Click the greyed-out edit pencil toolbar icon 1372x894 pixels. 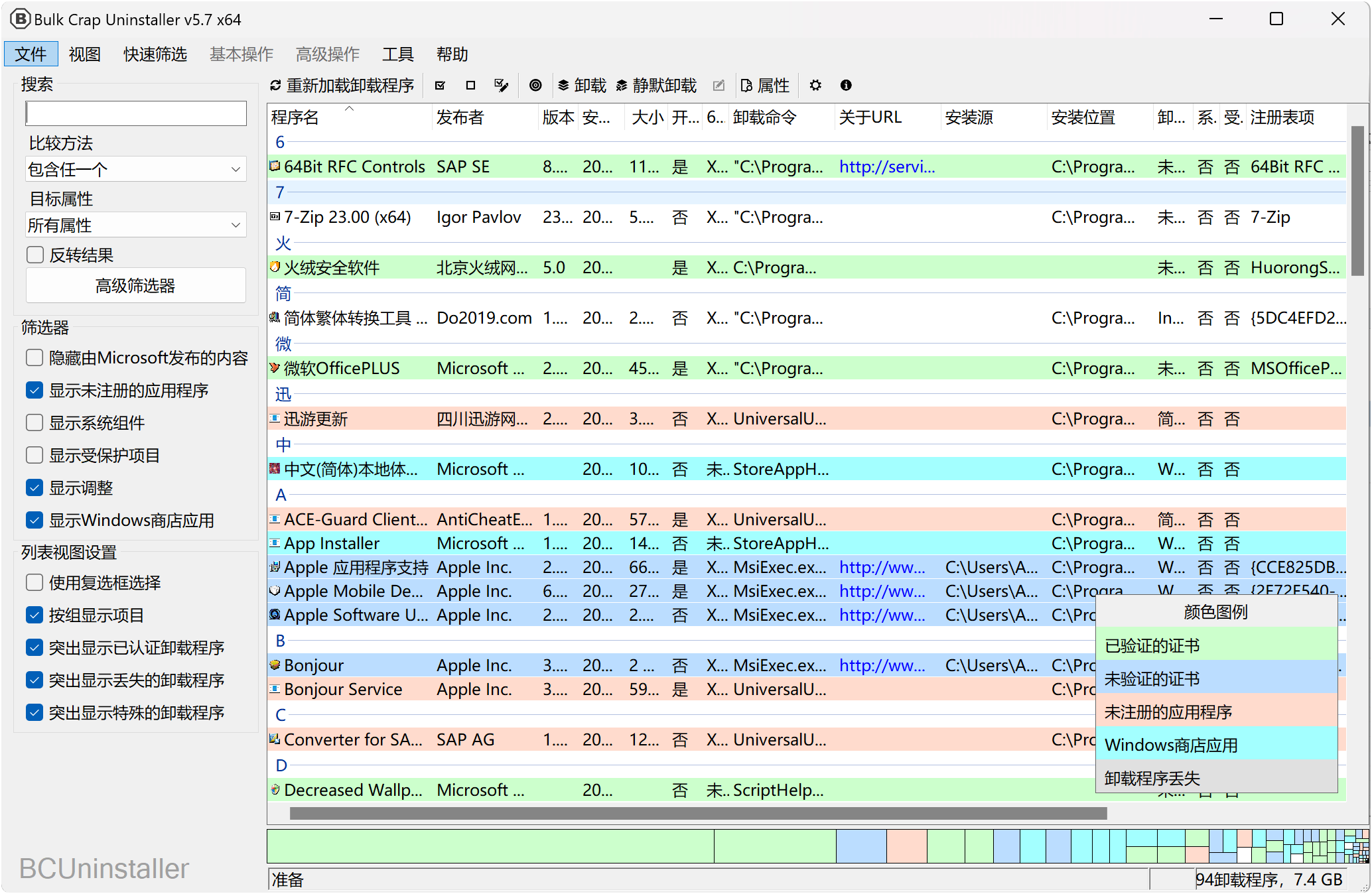pyautogui.click(x=719, y=86)
